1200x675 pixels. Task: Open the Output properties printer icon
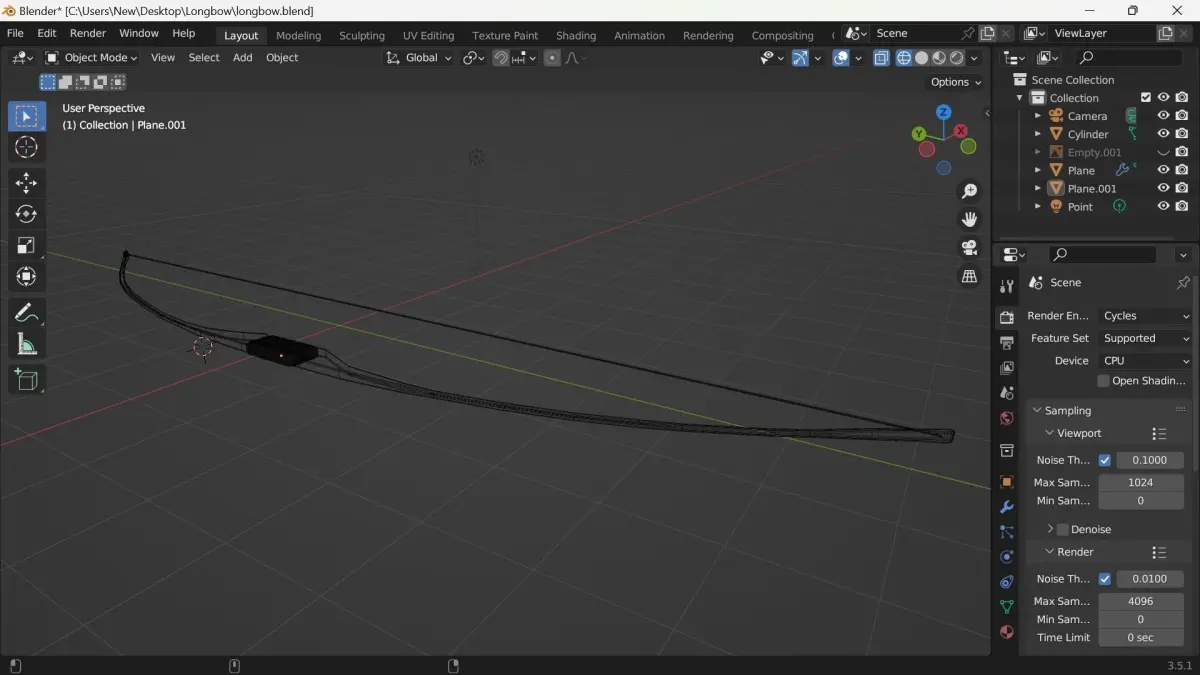1007,343
